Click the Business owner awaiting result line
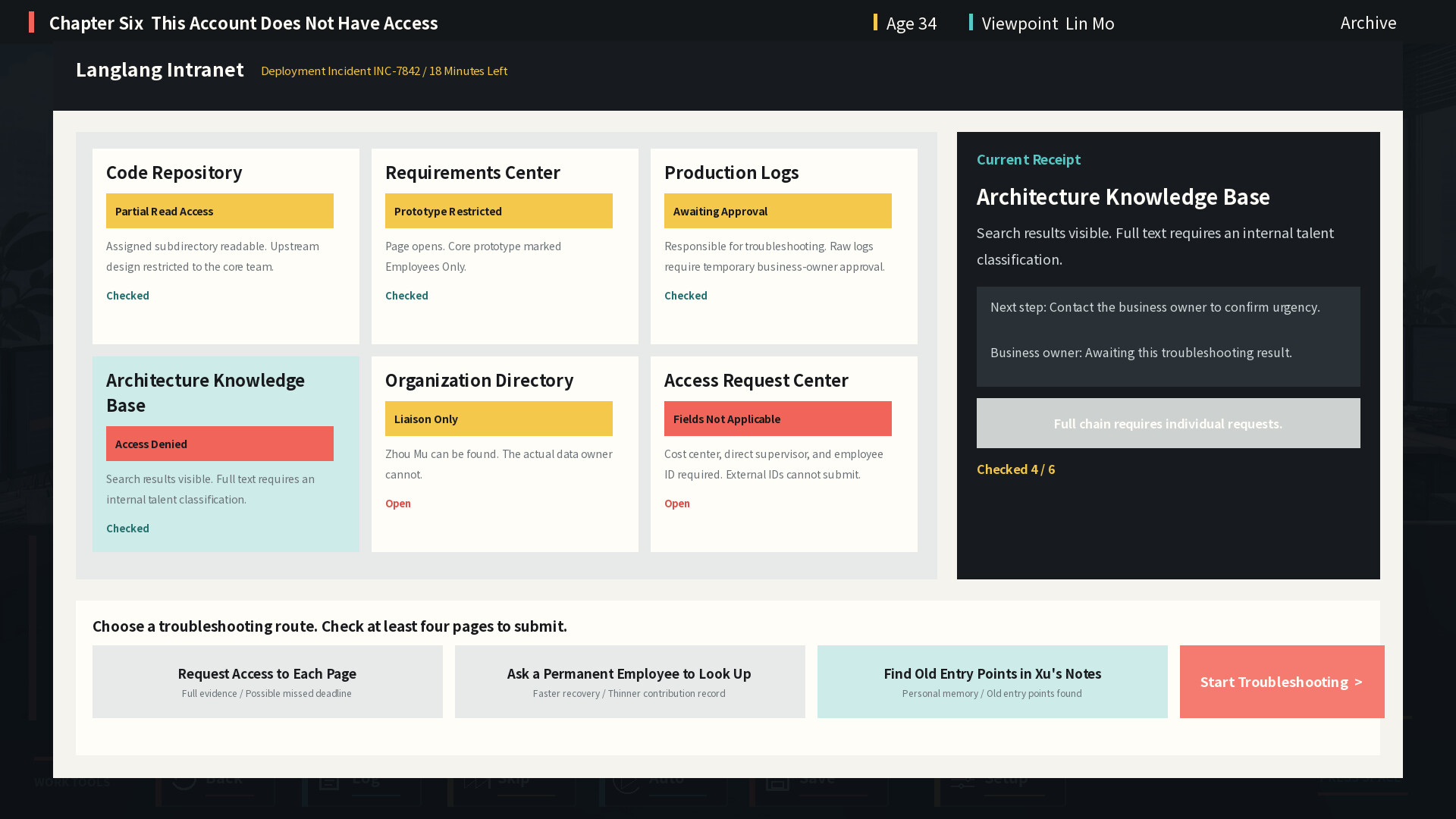The image size is (1456, 819). (1141, 353)
